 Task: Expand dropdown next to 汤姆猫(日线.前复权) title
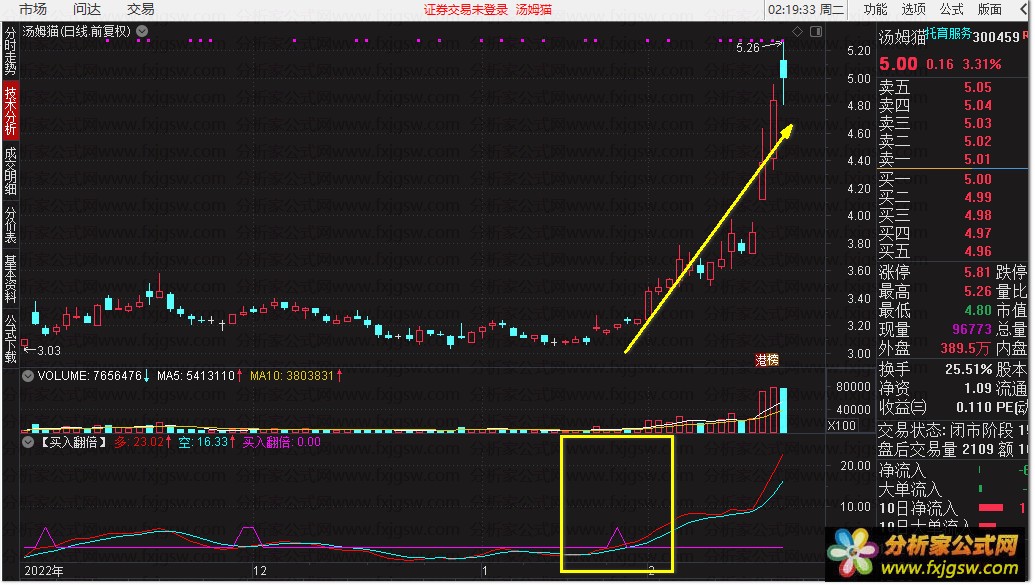pyautogui.click(x=142, y=30)
